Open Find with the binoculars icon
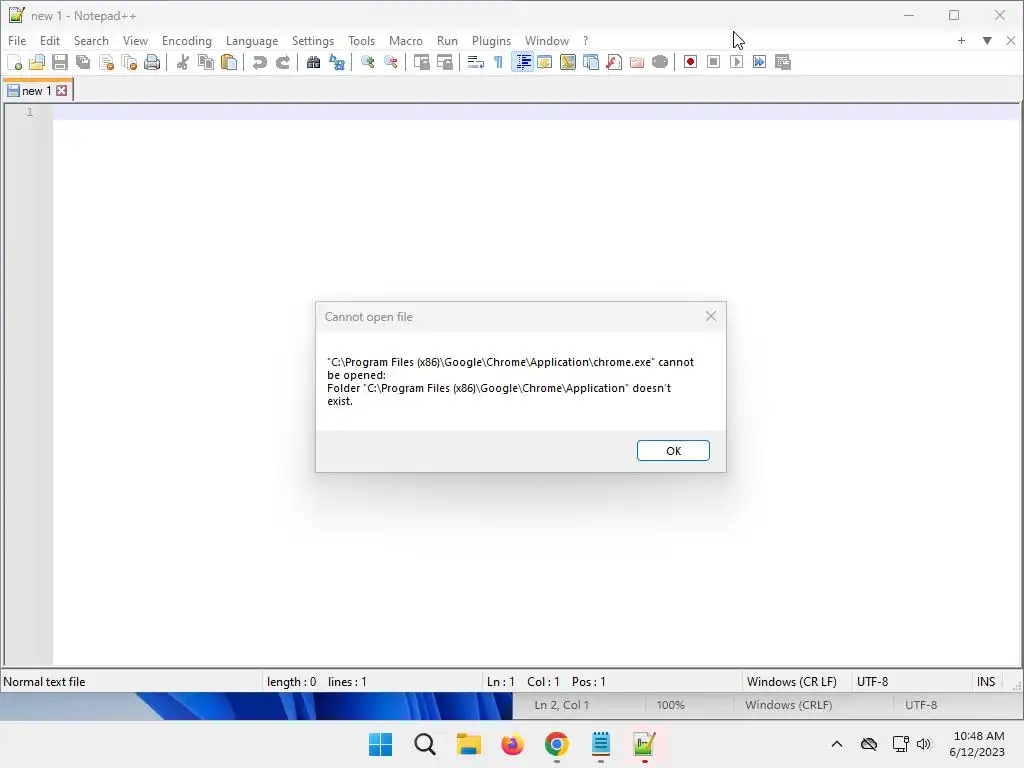 tap(313, 62)
